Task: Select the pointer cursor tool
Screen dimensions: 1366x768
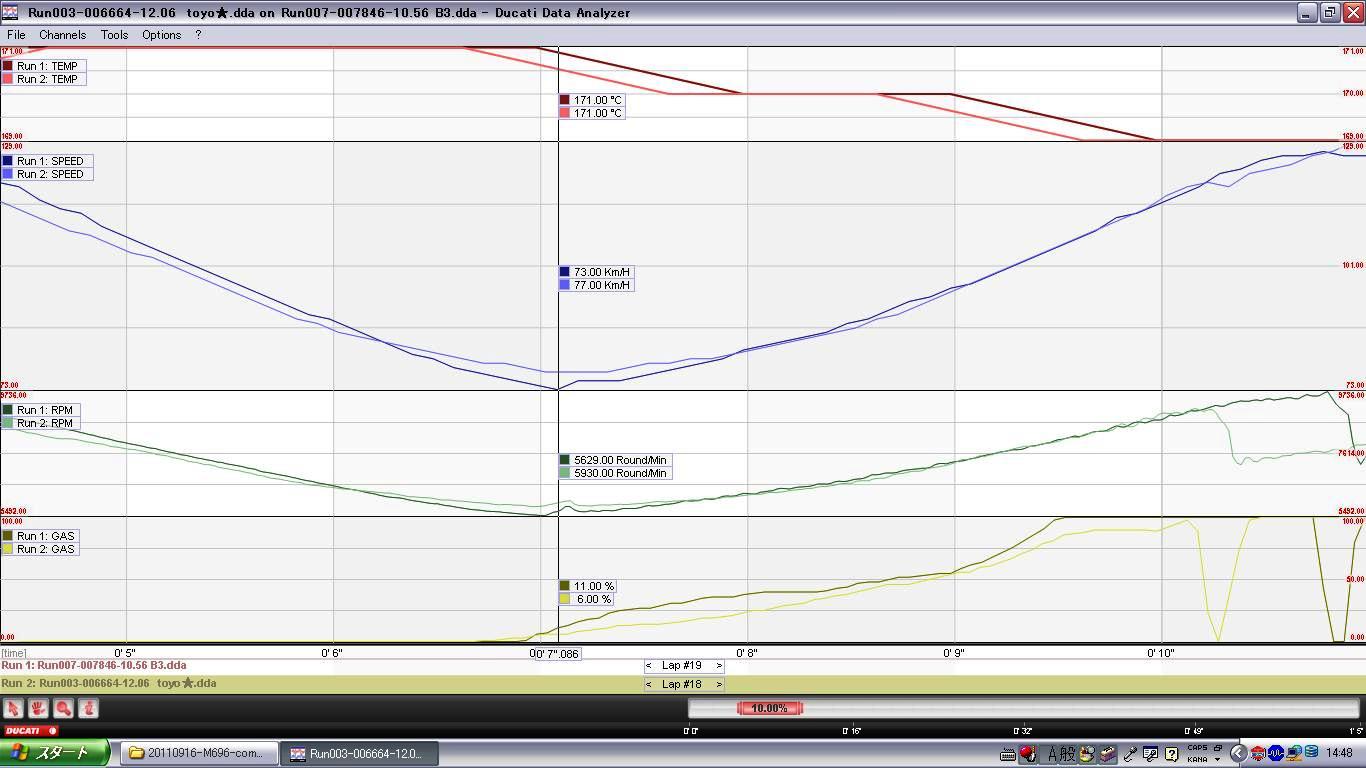Action: coord(13,708)
